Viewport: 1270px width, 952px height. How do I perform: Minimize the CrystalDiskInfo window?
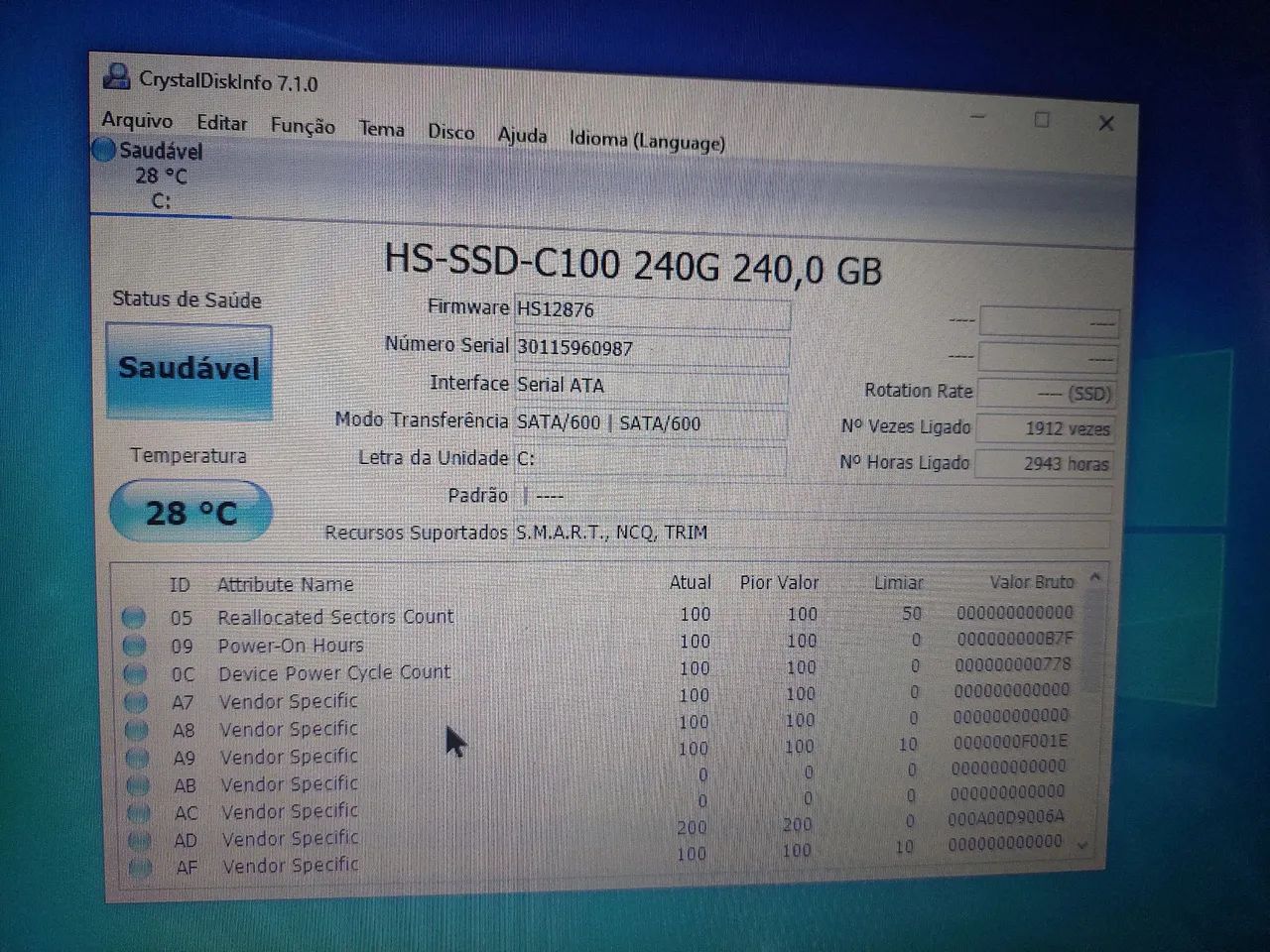(x=978, y=117)
